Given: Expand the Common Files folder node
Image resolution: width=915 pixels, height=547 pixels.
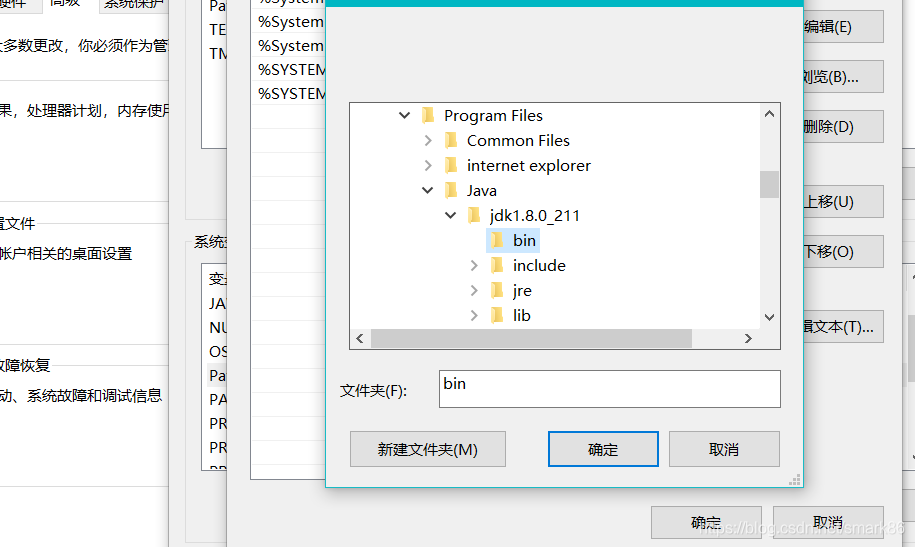Looking at the screenshot, I should point(428,141).
